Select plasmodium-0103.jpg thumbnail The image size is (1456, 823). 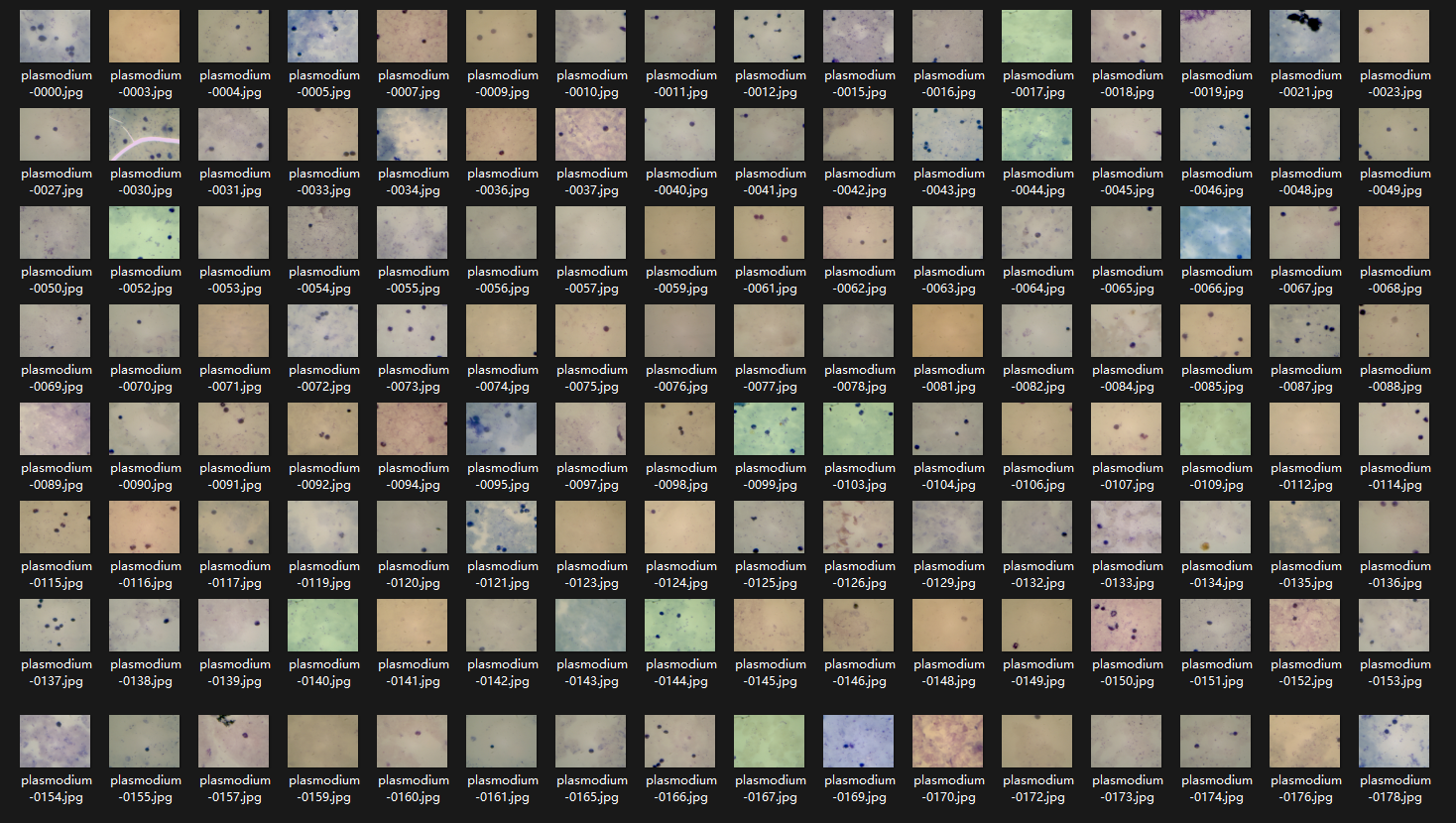(x=859, y=429)
